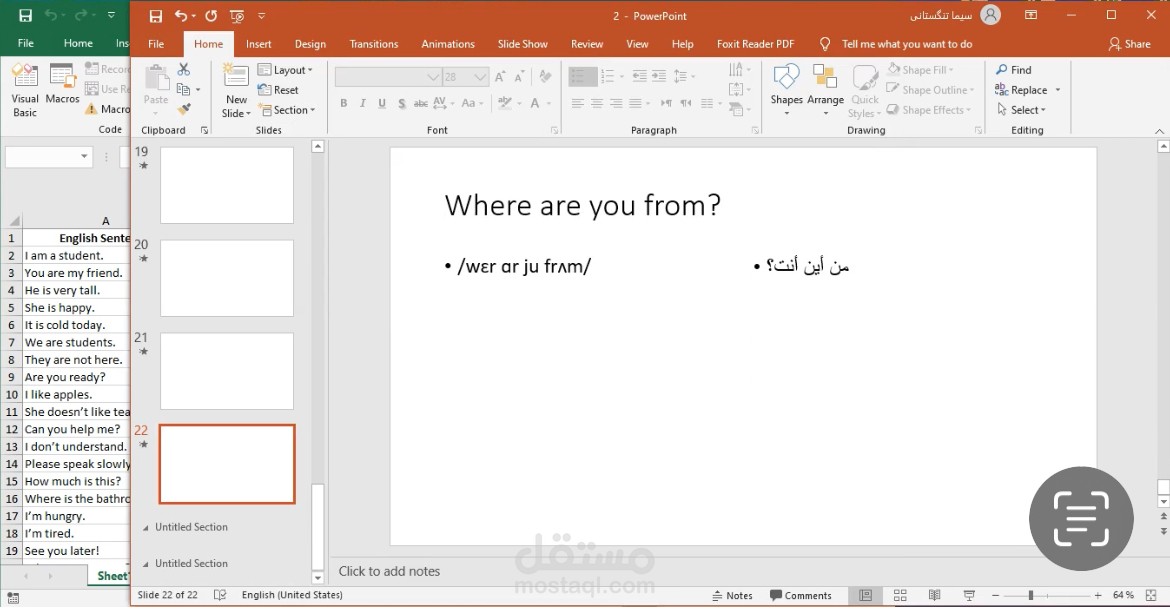Center align text
1170x610 pixels.
coord(597,103)
